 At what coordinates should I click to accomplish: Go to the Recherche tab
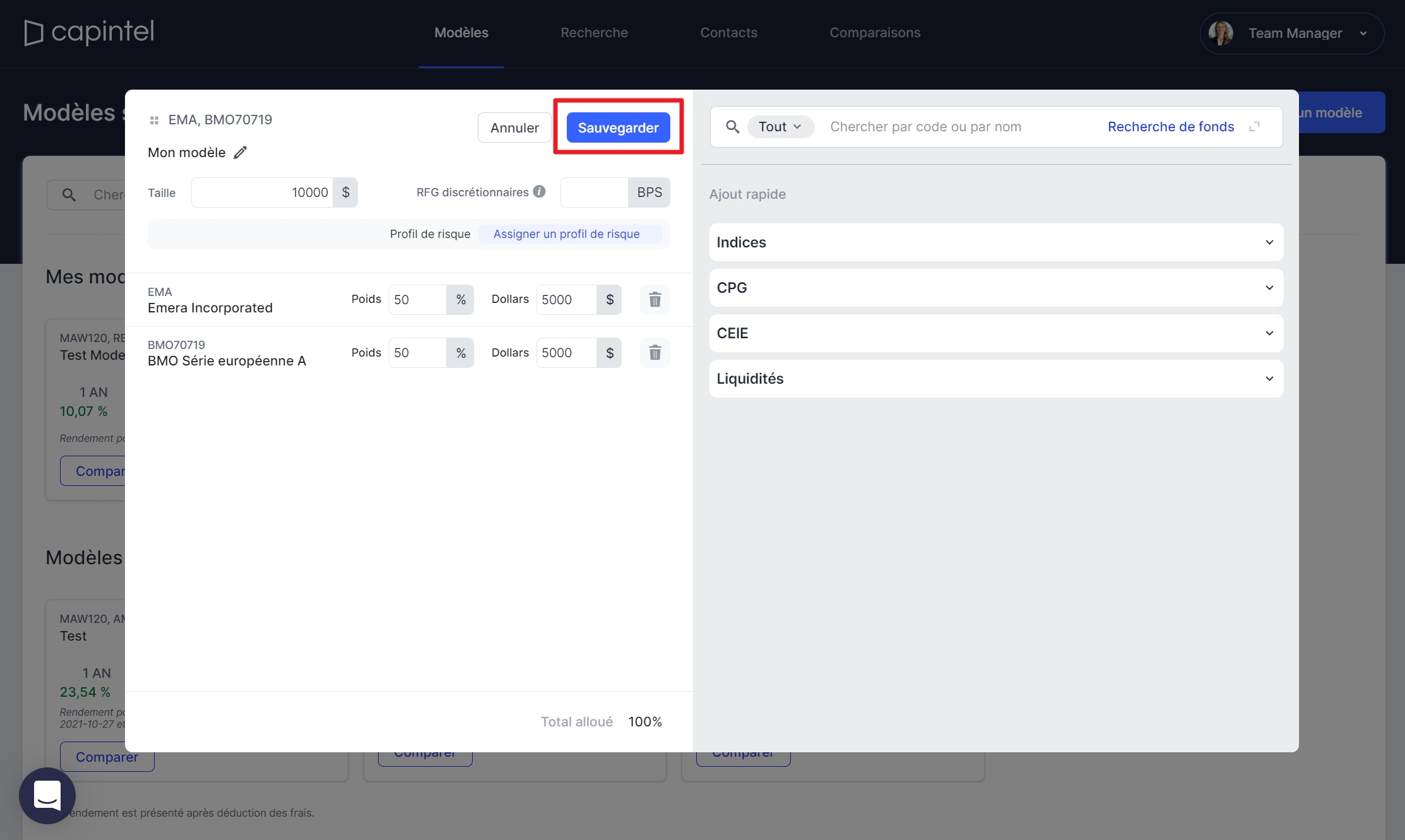(594, 33)
